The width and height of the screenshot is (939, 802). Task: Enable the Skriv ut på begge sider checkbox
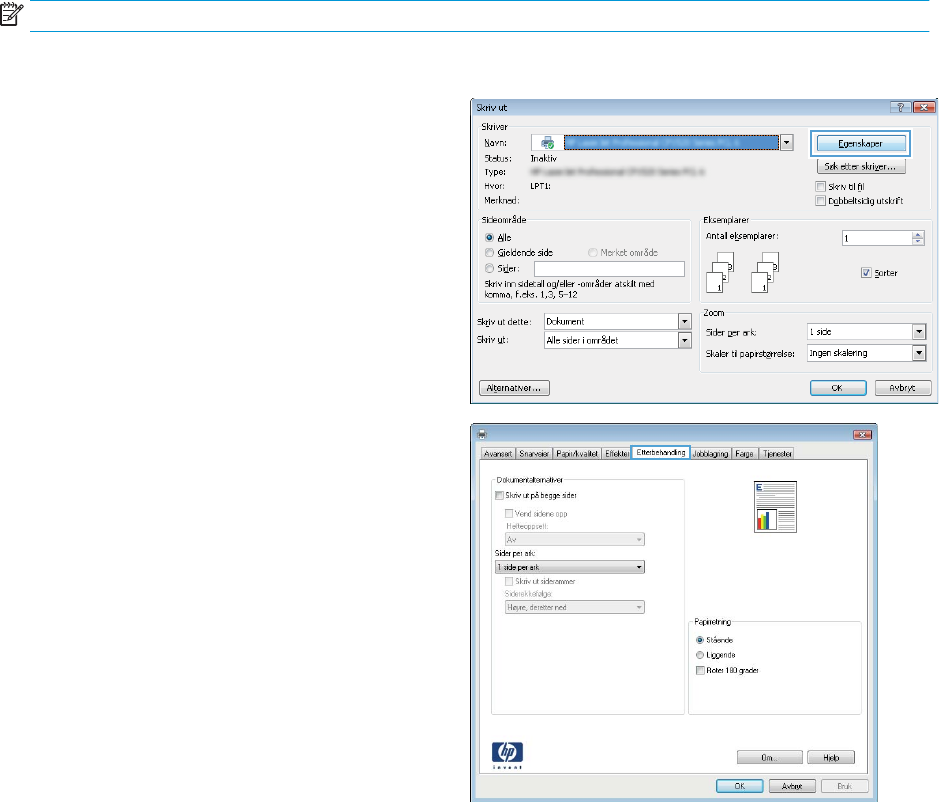pos(501,495)
